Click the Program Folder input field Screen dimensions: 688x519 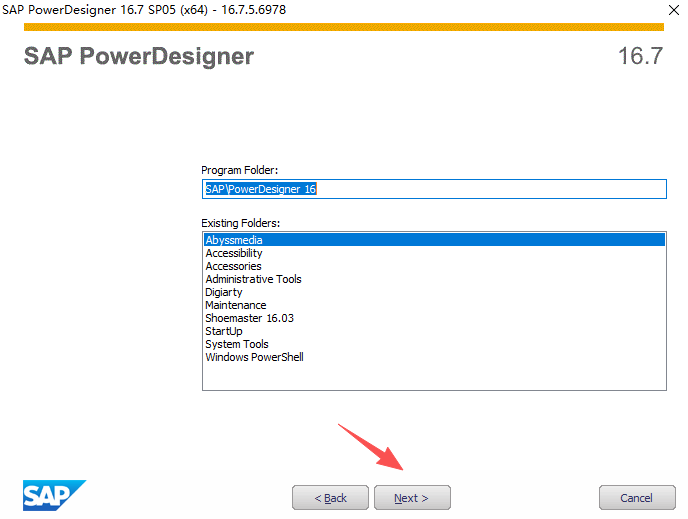coord(434,189)
